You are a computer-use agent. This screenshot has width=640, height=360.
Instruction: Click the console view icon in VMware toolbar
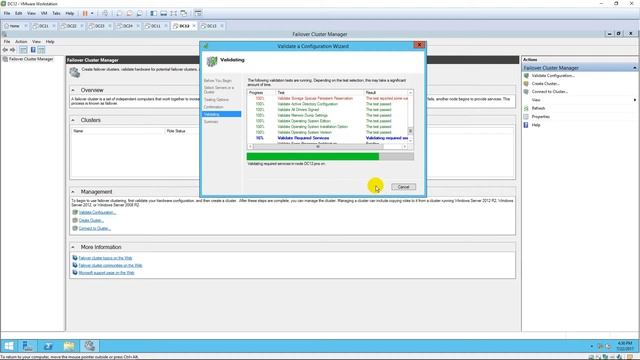pyautogui.click(x=198, y=13)
